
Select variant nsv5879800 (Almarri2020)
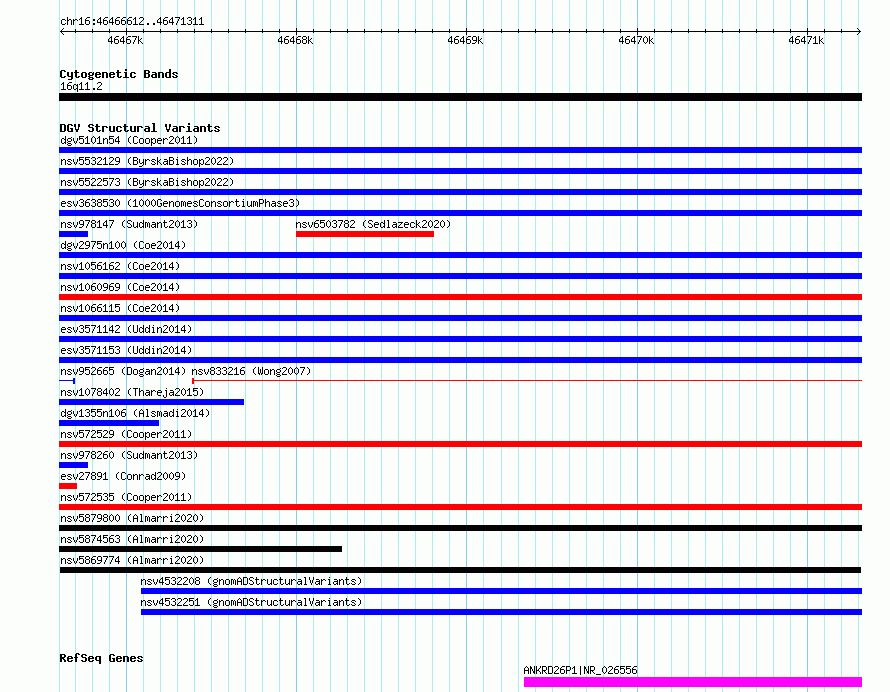click(132, 518)
